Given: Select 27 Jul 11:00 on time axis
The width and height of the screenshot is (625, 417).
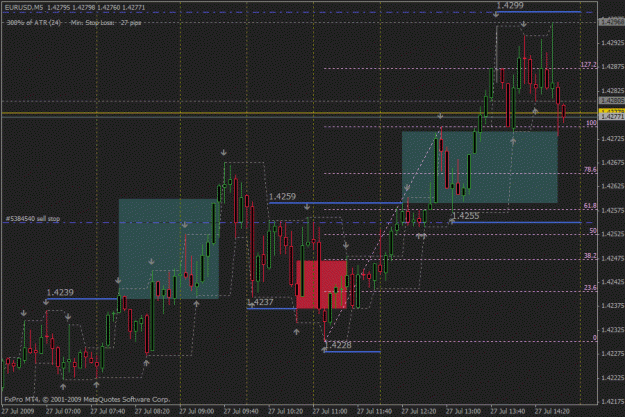Looking at the screenshot, I should click(330, 411).
